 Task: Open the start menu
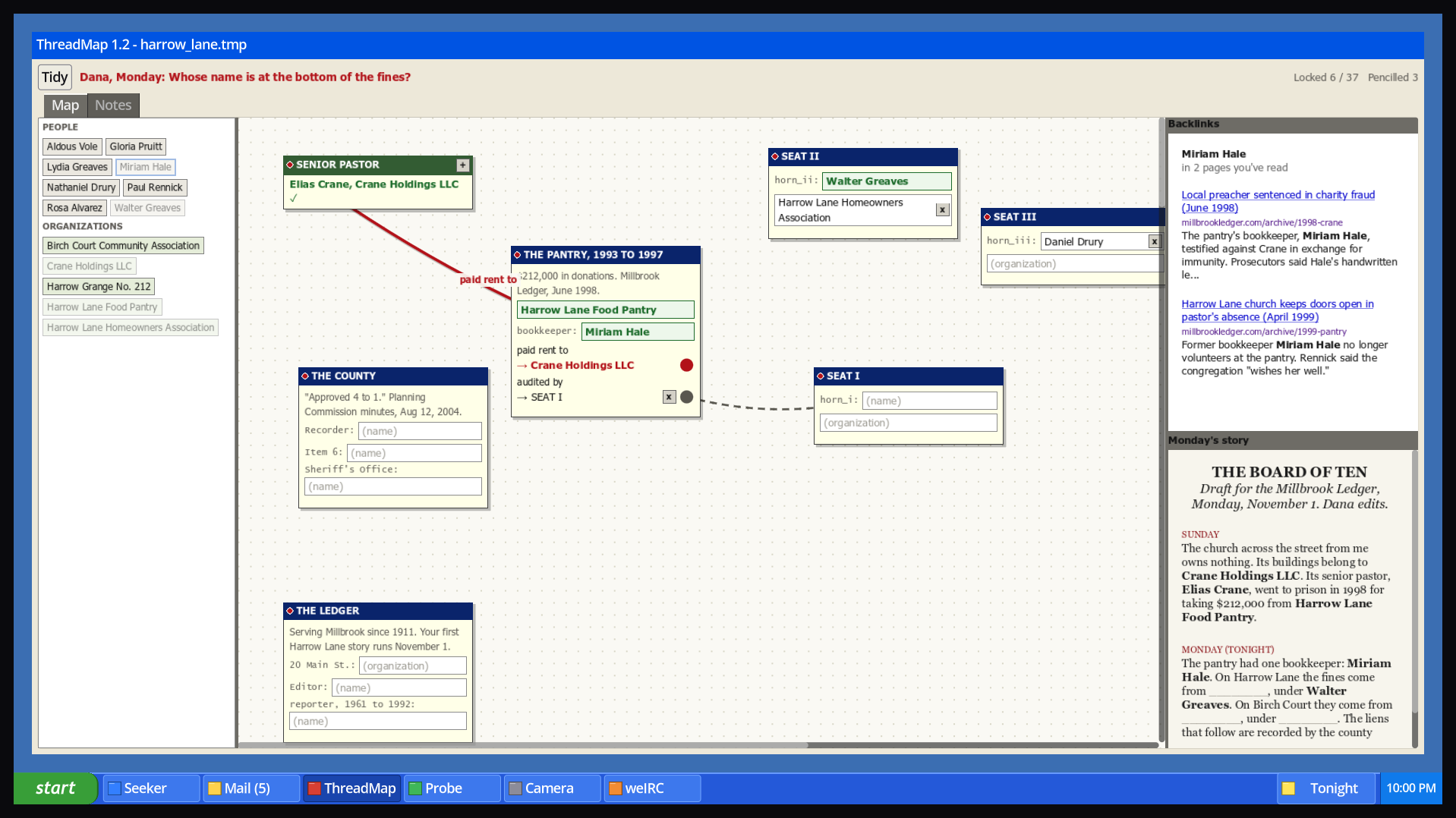[x=55, y=788]
